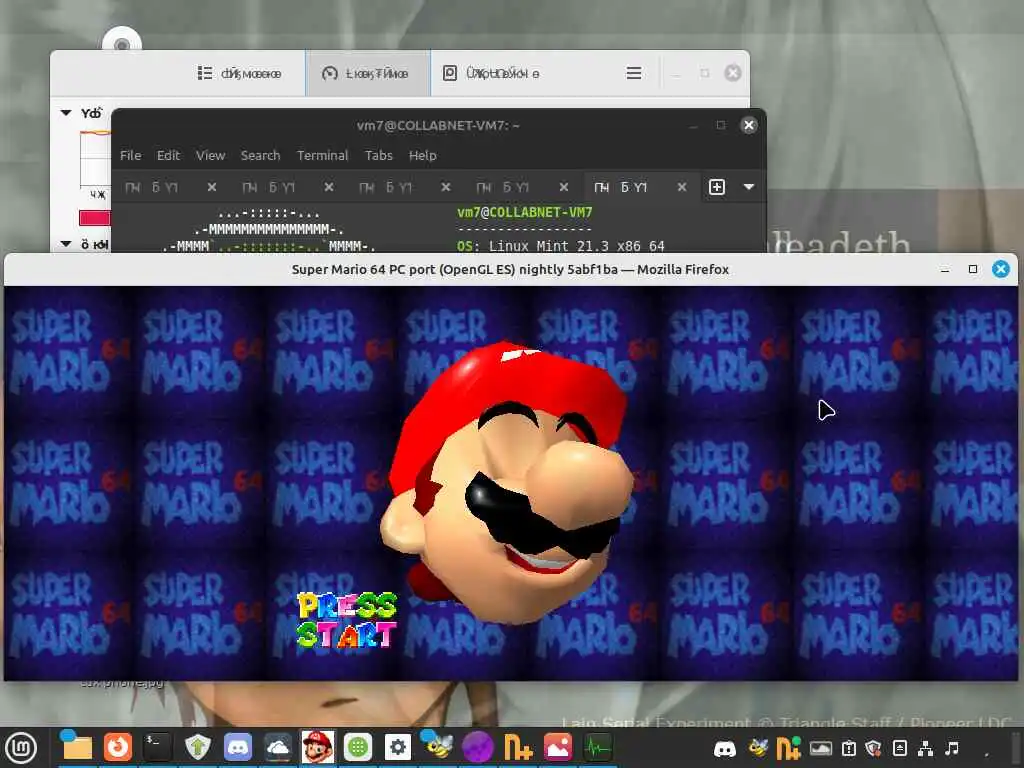Open the terminal Search menu
The width and height of the screenshot is (1024, 768).
[x=260, y=155]
